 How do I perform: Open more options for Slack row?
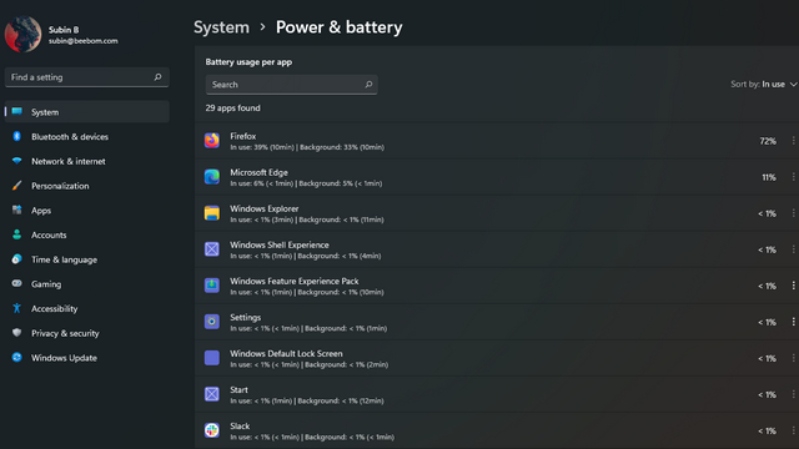coord(793,431)
